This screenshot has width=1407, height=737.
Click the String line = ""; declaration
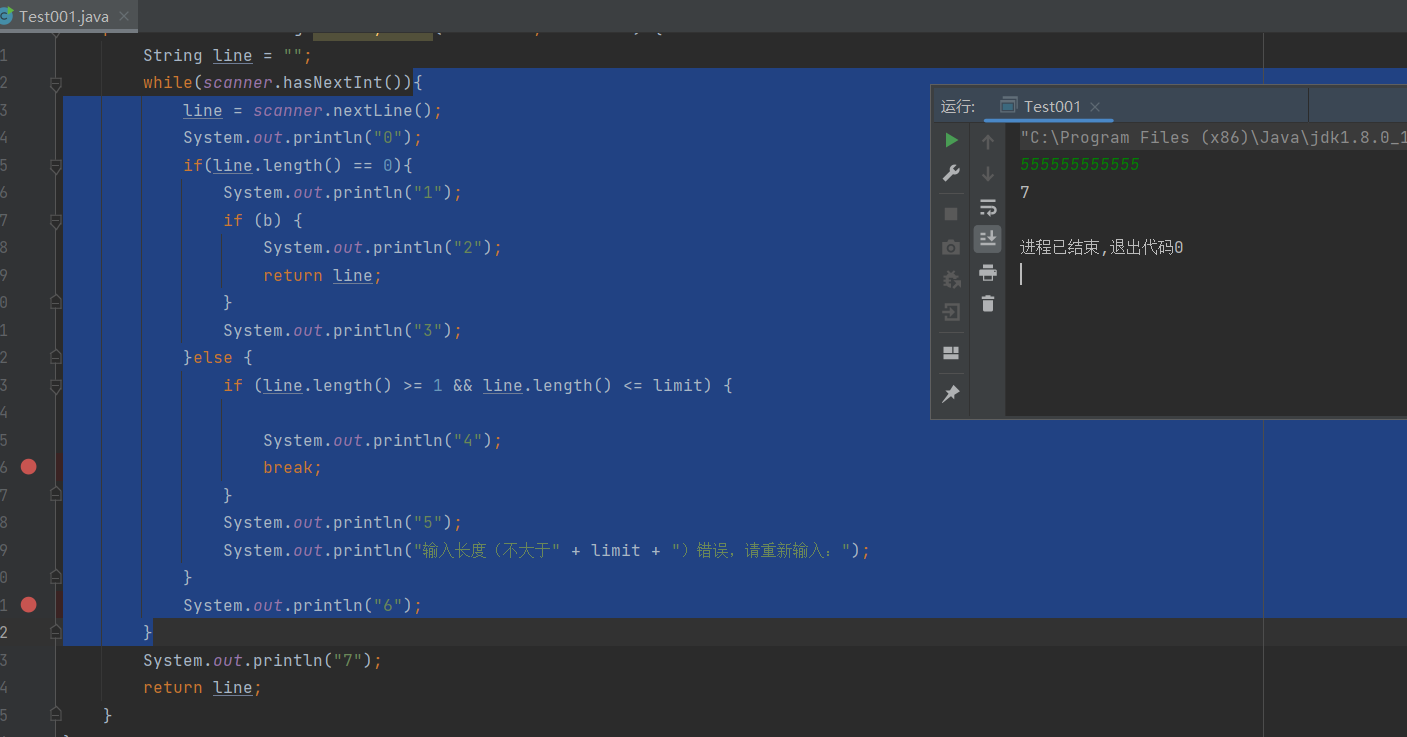tap(228, 56)
